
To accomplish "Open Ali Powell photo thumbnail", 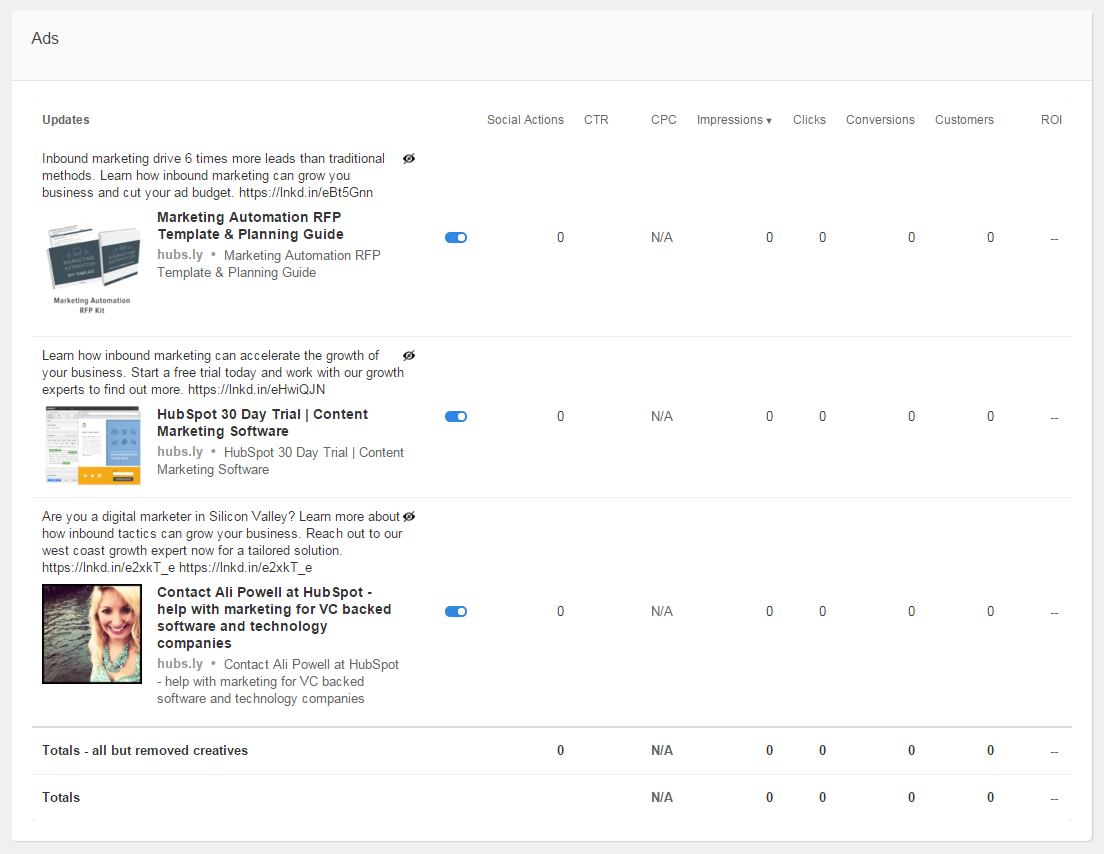I will pos(92,634).
